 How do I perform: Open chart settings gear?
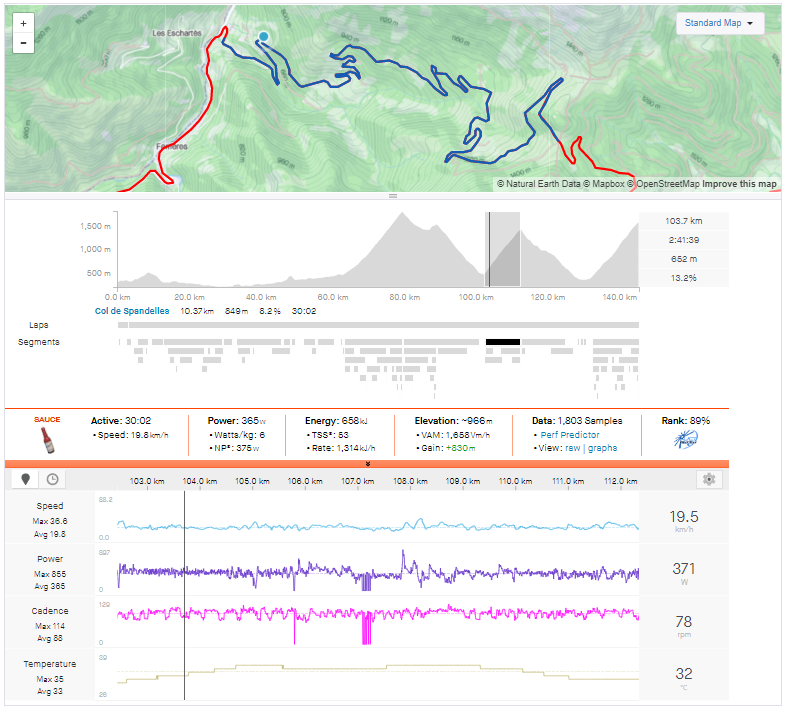coord(709,479)
